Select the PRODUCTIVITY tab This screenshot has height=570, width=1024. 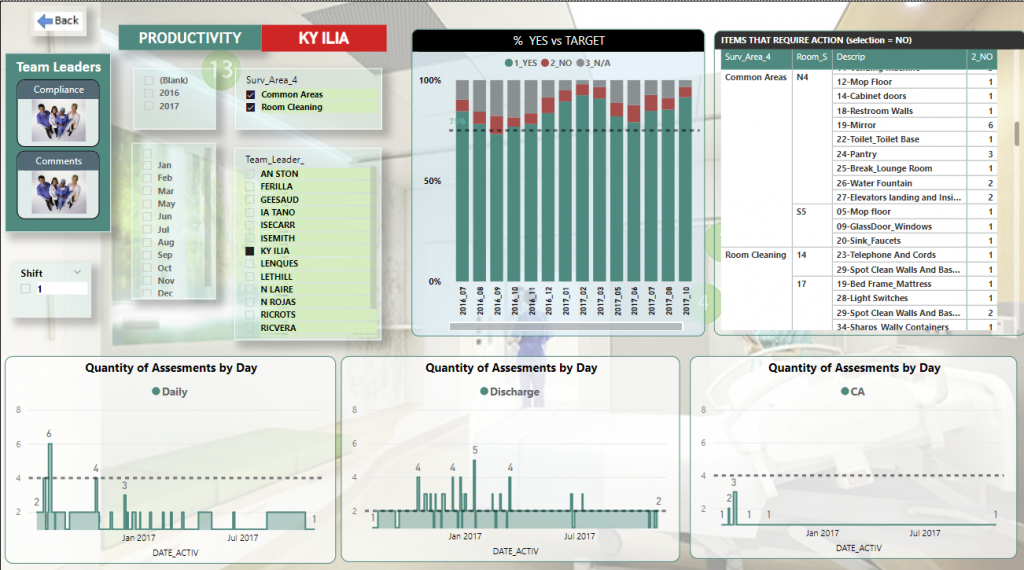(x=190, y=38)
